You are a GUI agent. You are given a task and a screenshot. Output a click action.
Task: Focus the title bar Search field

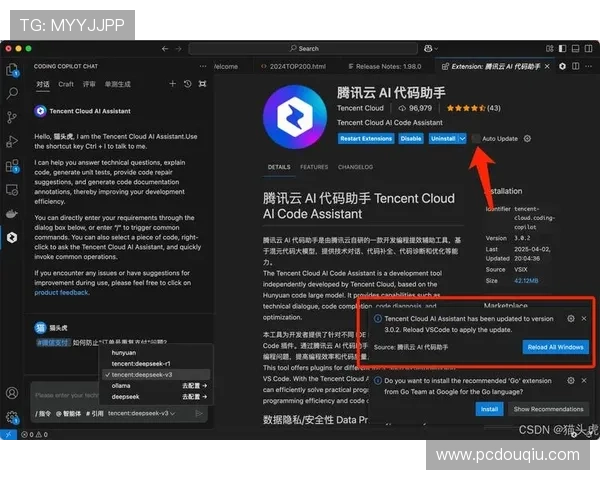303,49
